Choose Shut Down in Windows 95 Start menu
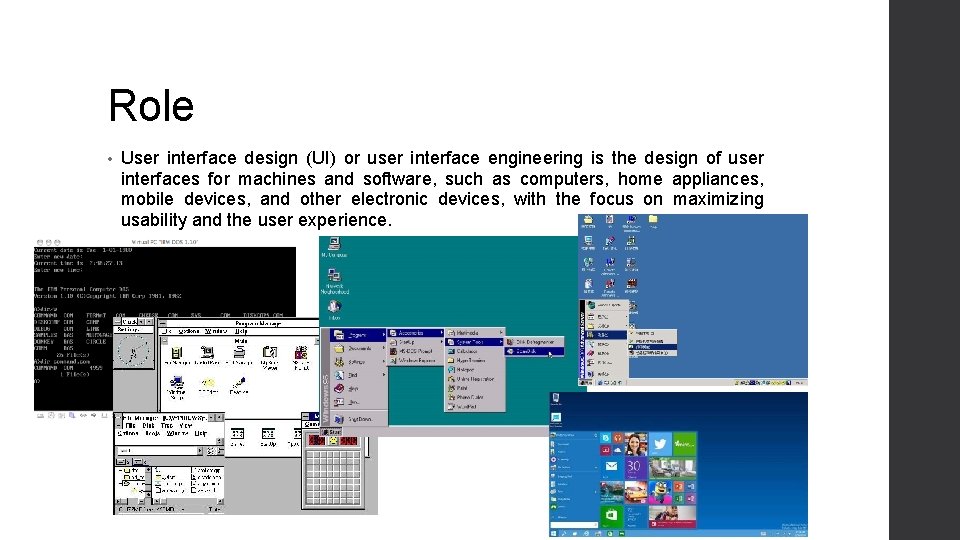The width and height of the screenshot is (960, 540). 358,419
